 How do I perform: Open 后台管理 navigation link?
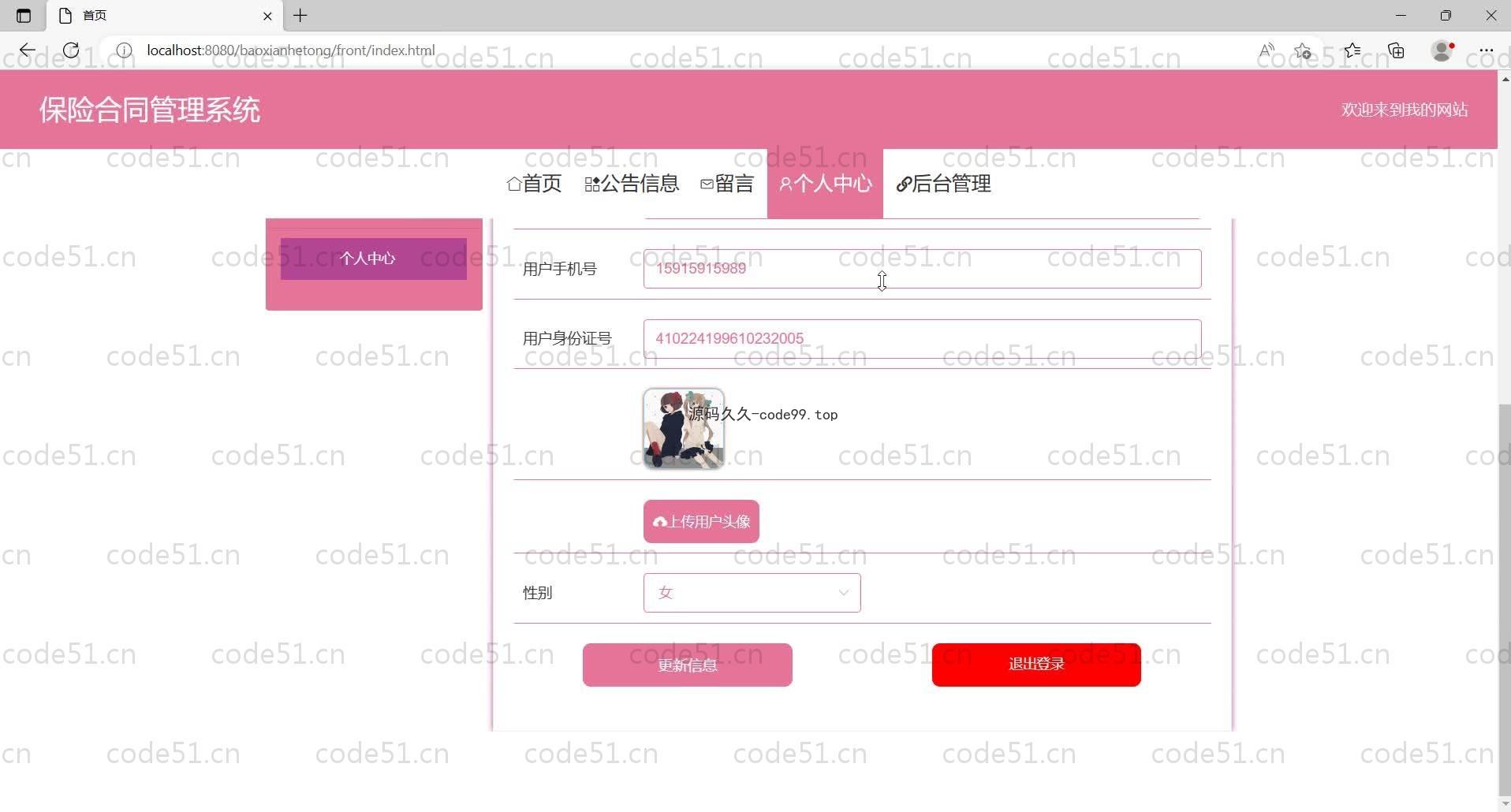tap(944, 184)
